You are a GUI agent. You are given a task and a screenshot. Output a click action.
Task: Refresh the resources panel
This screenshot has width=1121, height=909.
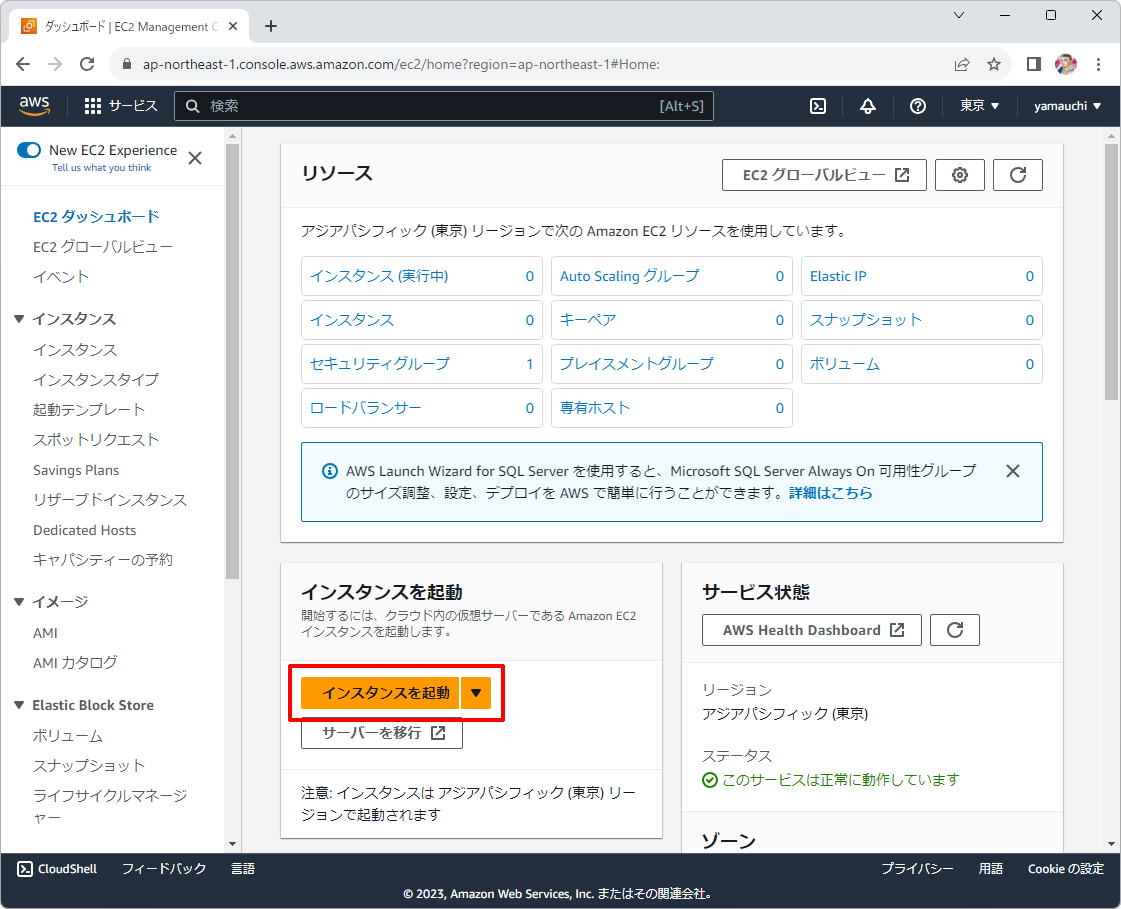[1018, 175]
